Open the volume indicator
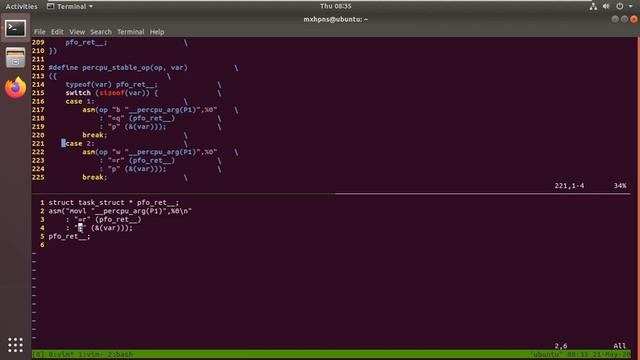This screenshot has width=640, height=360. (606, 6)
